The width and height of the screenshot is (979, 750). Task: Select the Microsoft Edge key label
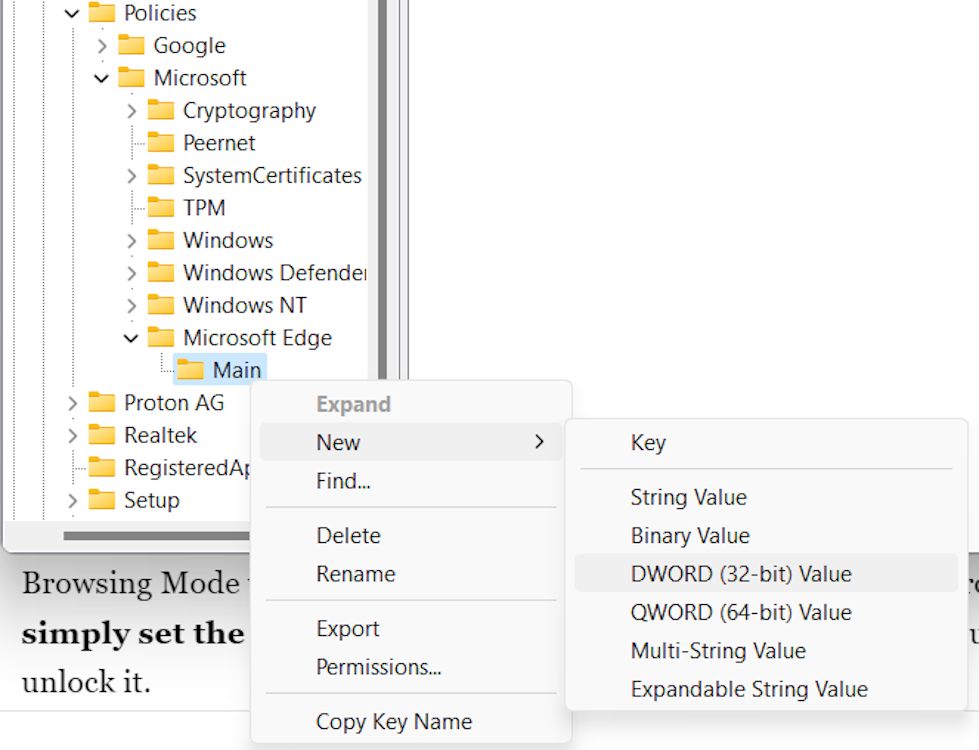tap(257, 338)
